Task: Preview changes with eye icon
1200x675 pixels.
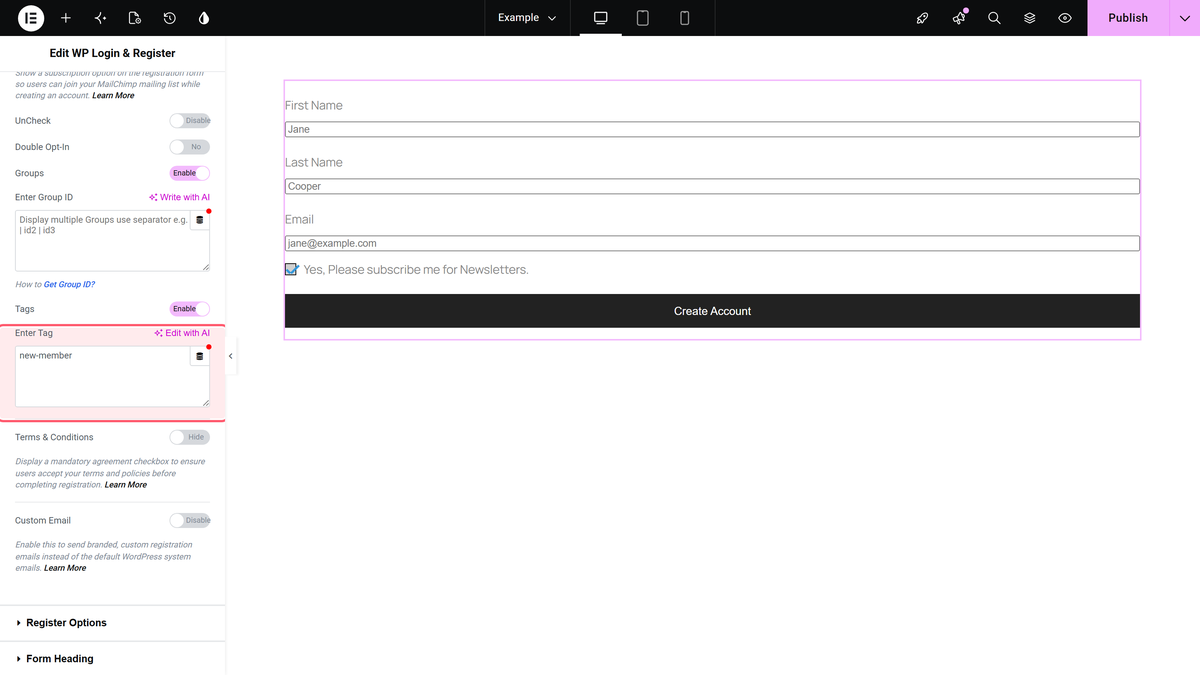Action: coord(1065,18)
